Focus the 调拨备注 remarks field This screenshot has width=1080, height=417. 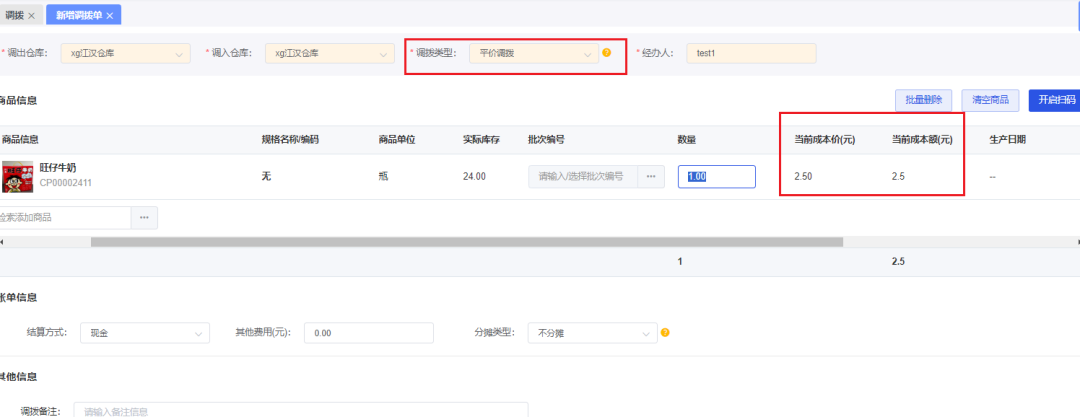pyautogui.click(x=300, y=410)
